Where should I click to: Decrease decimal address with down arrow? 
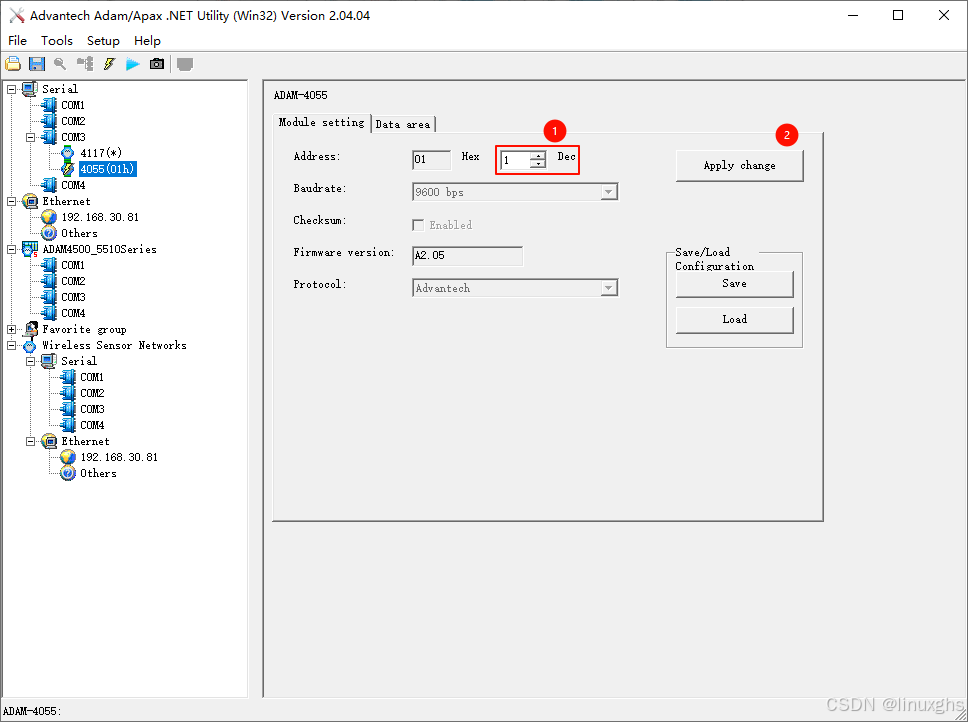[x=538, y=164]
